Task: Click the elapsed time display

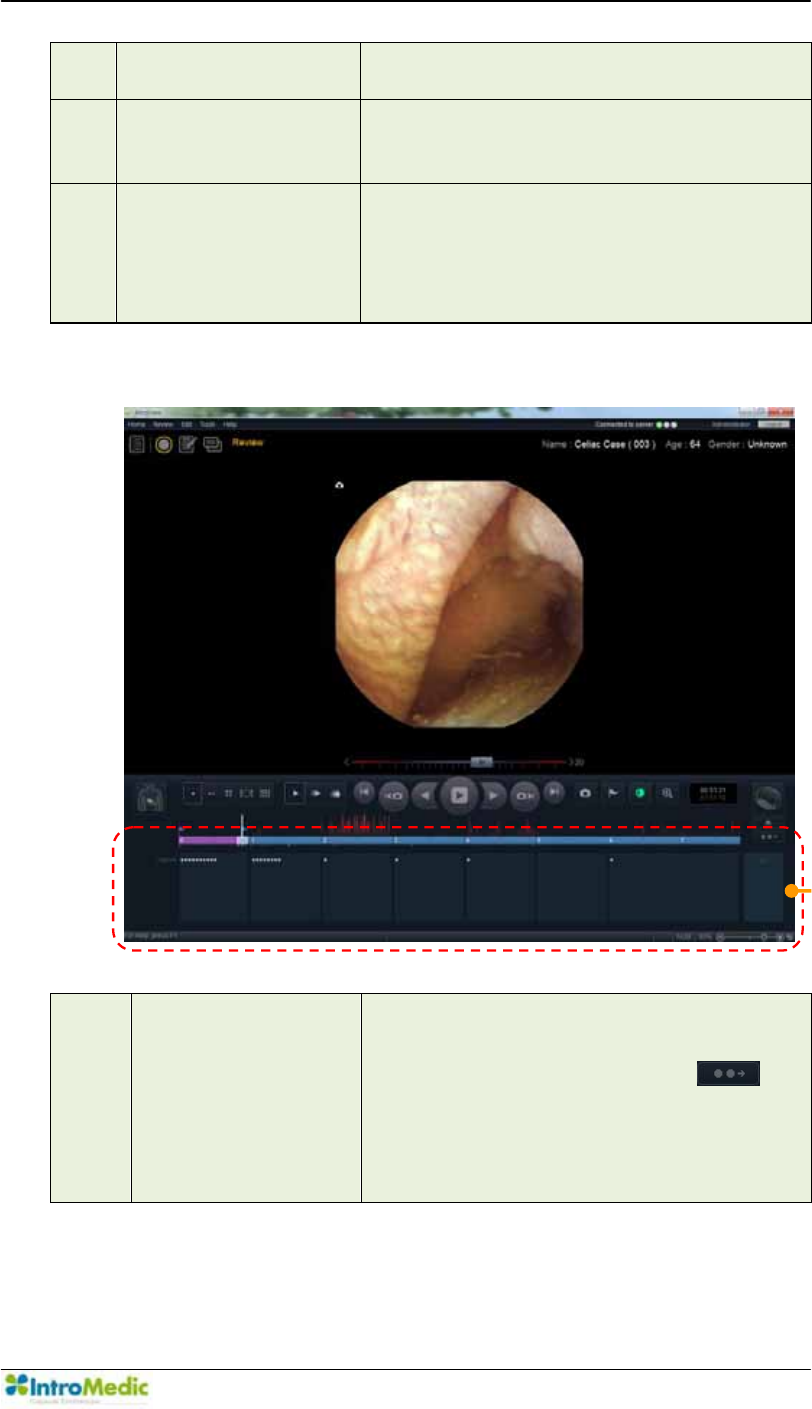Action: click(x=715, y=793)
